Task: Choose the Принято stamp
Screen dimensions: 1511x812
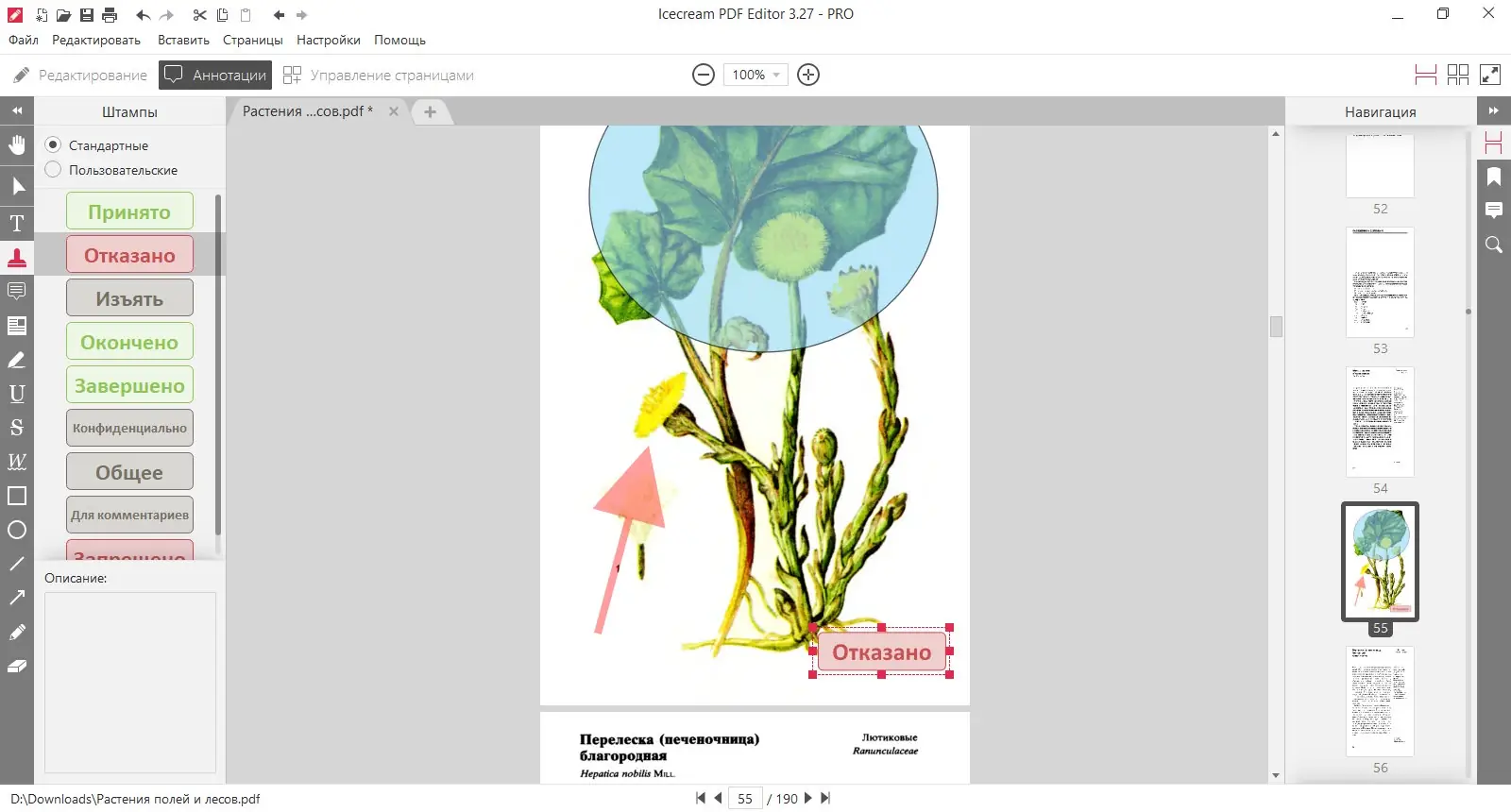Action: pyautogui.click(x=129, y=211)
